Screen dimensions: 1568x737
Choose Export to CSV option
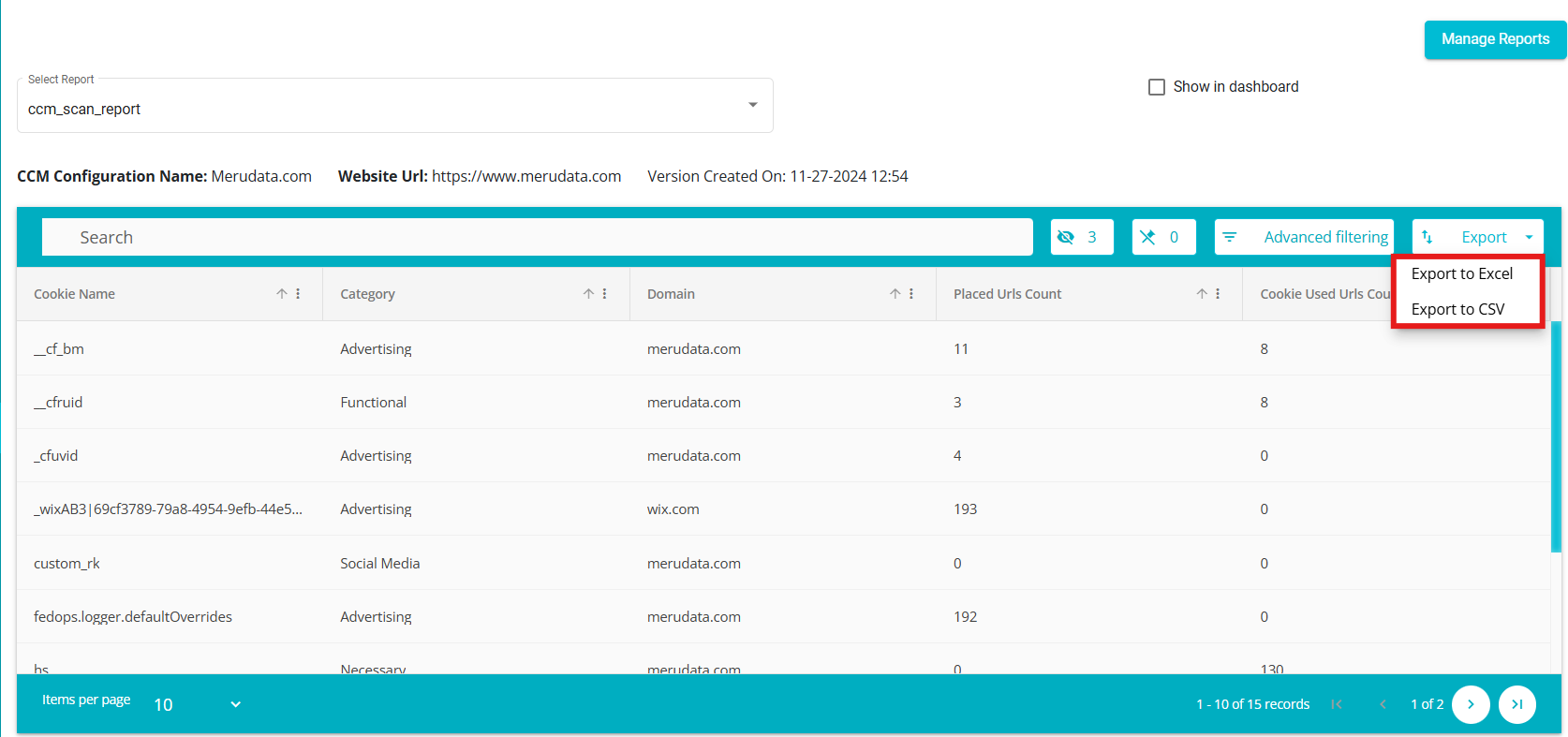pos(1457,309)
